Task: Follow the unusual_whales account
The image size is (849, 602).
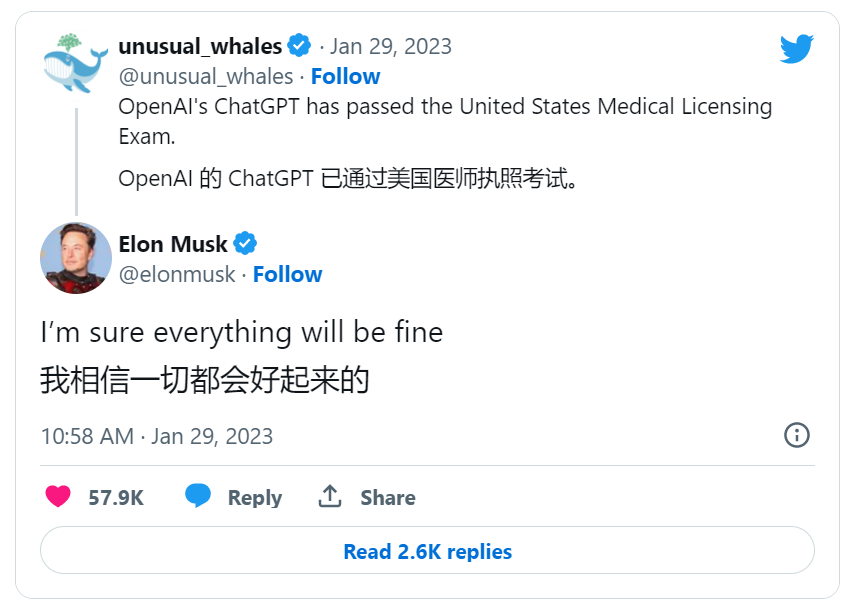Action: (x=345, y=76)
